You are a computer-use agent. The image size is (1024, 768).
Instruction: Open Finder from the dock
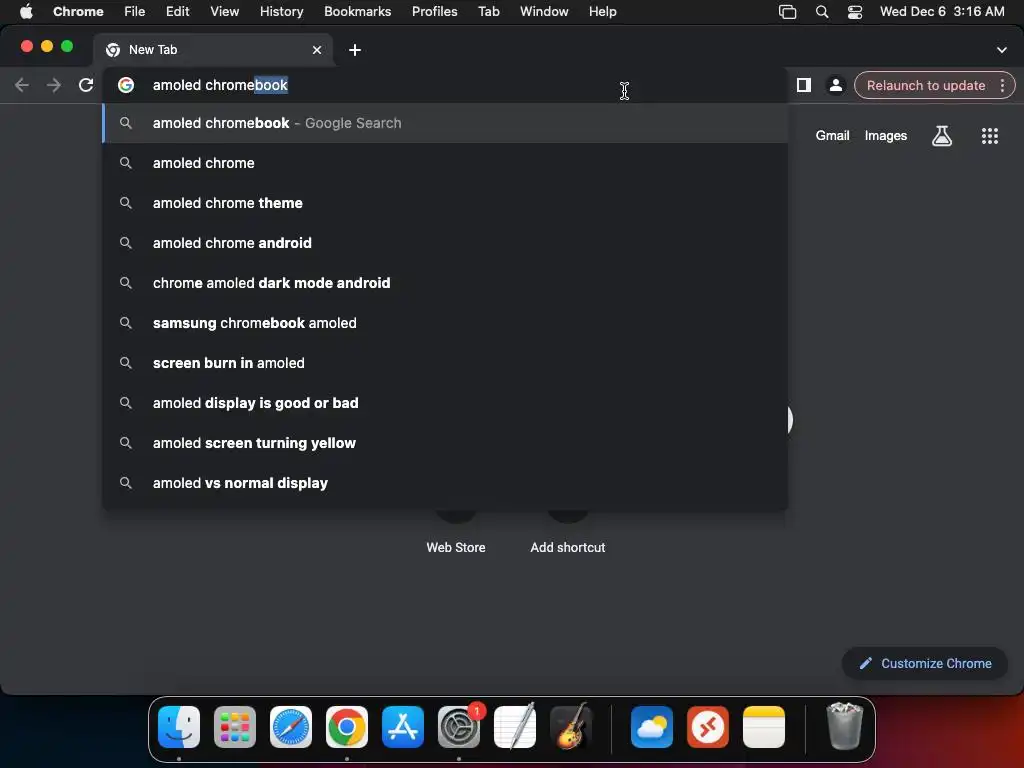click(179, 727)
